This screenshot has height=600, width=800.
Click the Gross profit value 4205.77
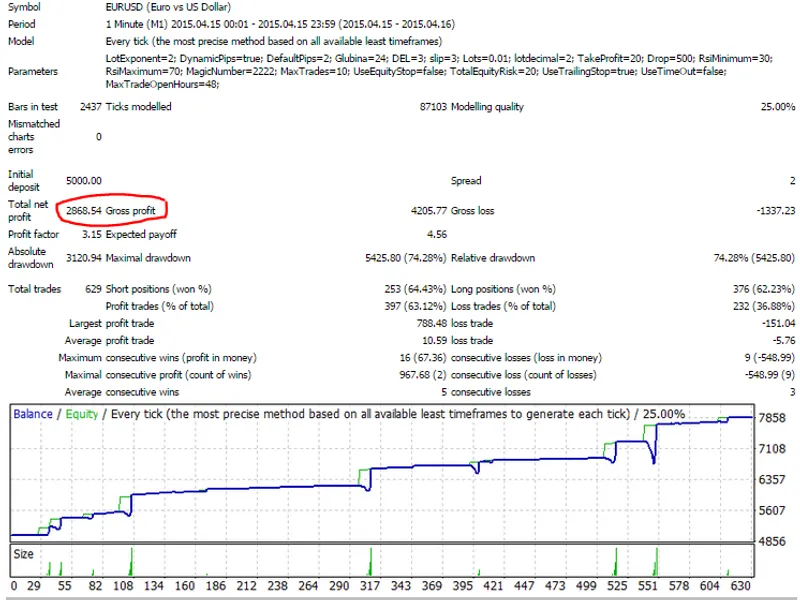click(x=429, y=210)
